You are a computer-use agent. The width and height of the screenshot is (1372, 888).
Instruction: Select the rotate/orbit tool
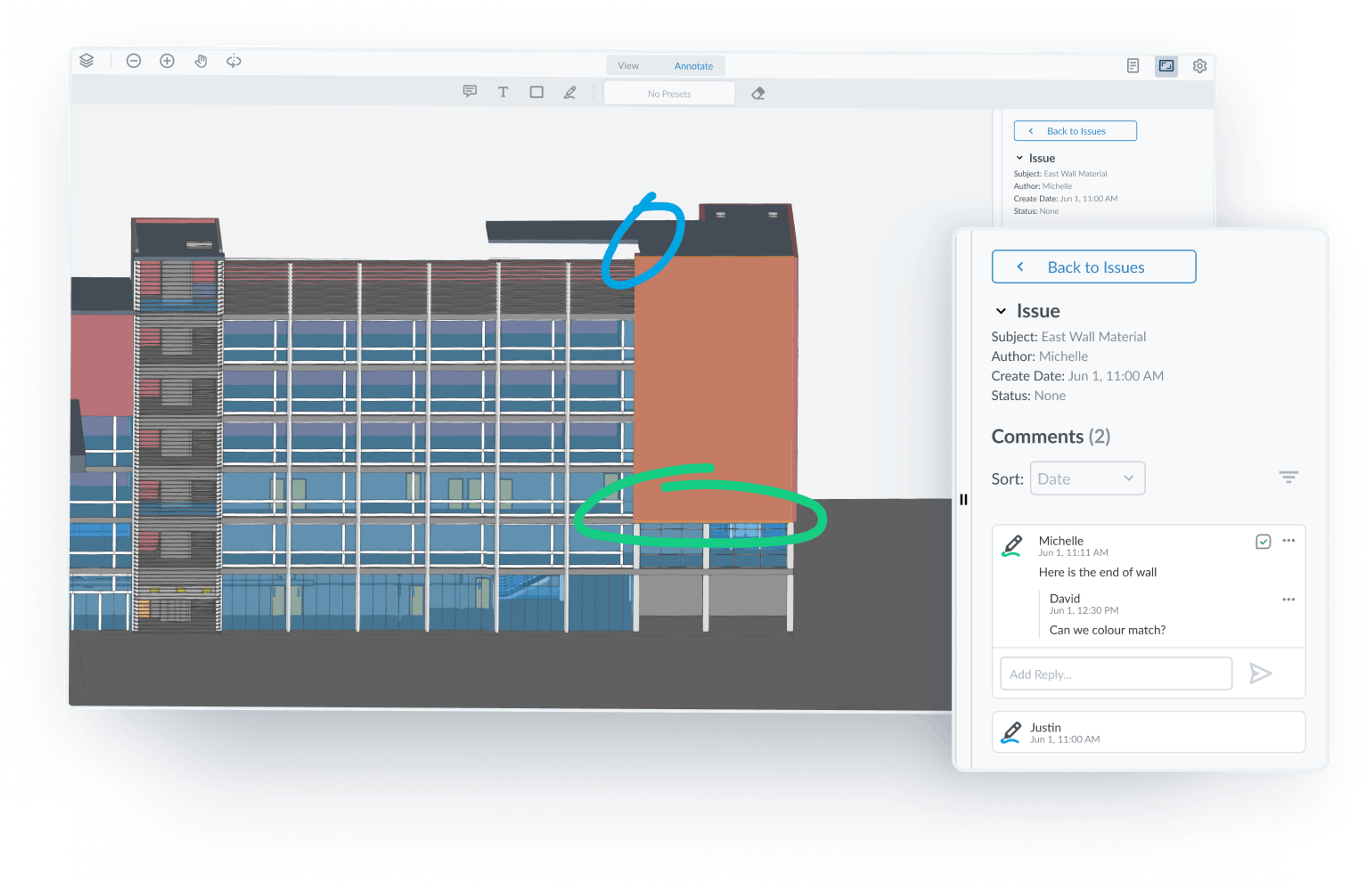click(233, 61)
